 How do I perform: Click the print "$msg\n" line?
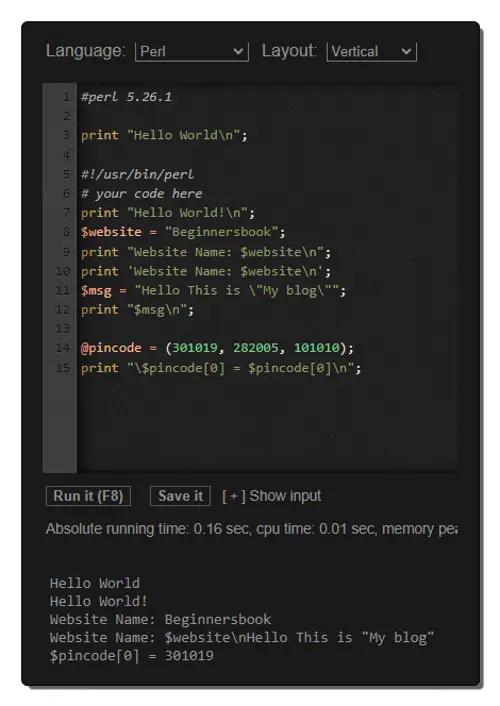(137, 310)
